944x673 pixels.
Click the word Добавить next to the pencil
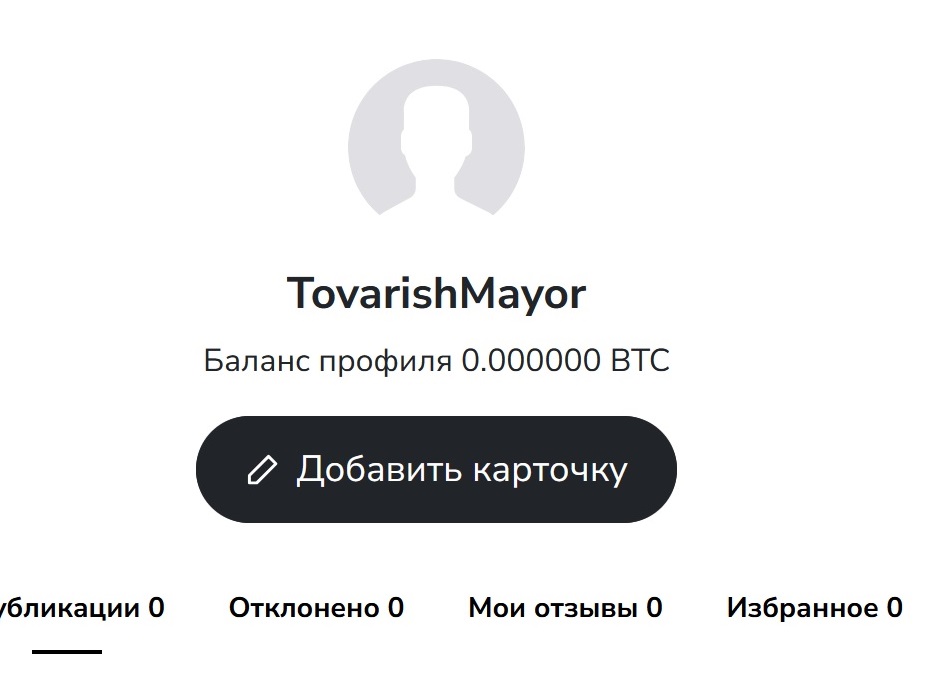click(379, 470)
